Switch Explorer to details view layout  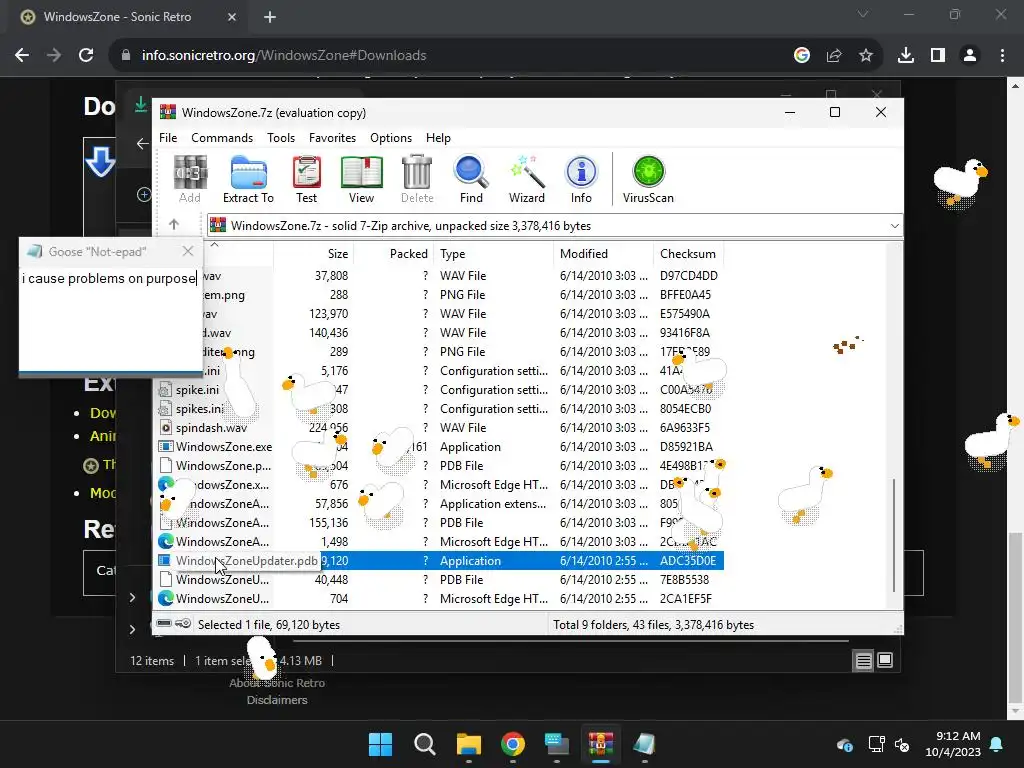point(863,661)
